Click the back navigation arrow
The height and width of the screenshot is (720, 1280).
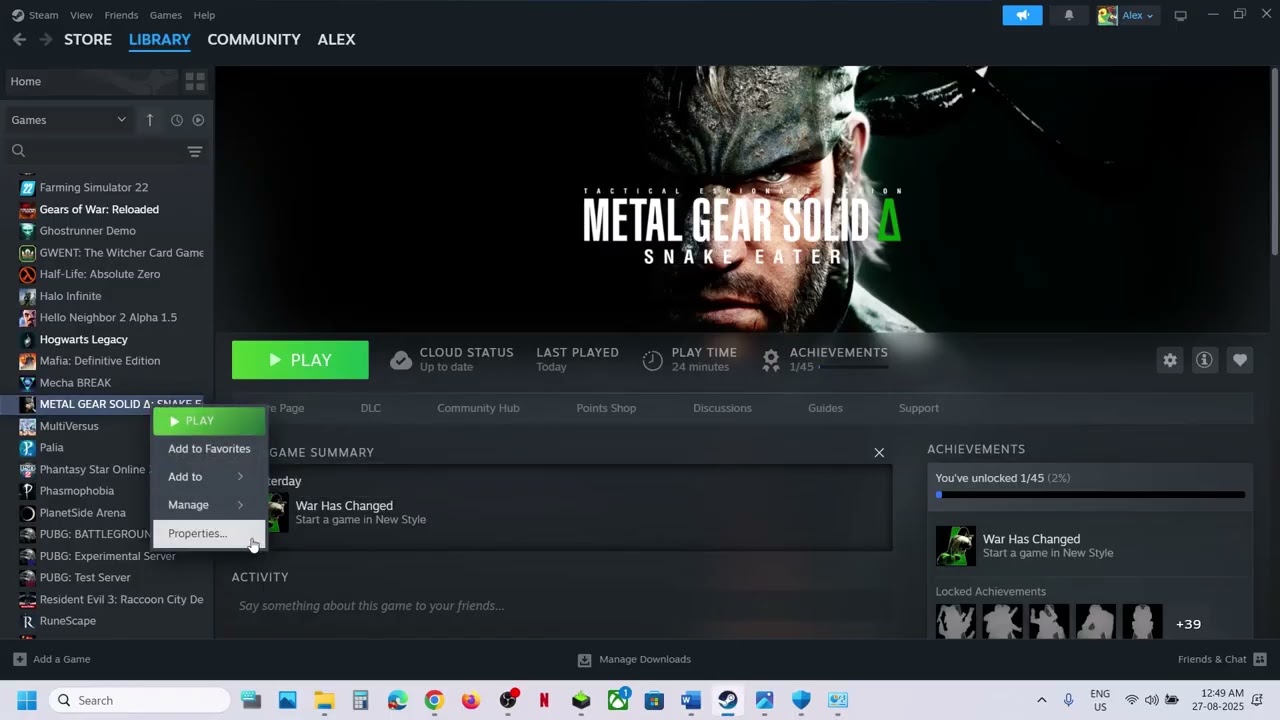[19, 39]
